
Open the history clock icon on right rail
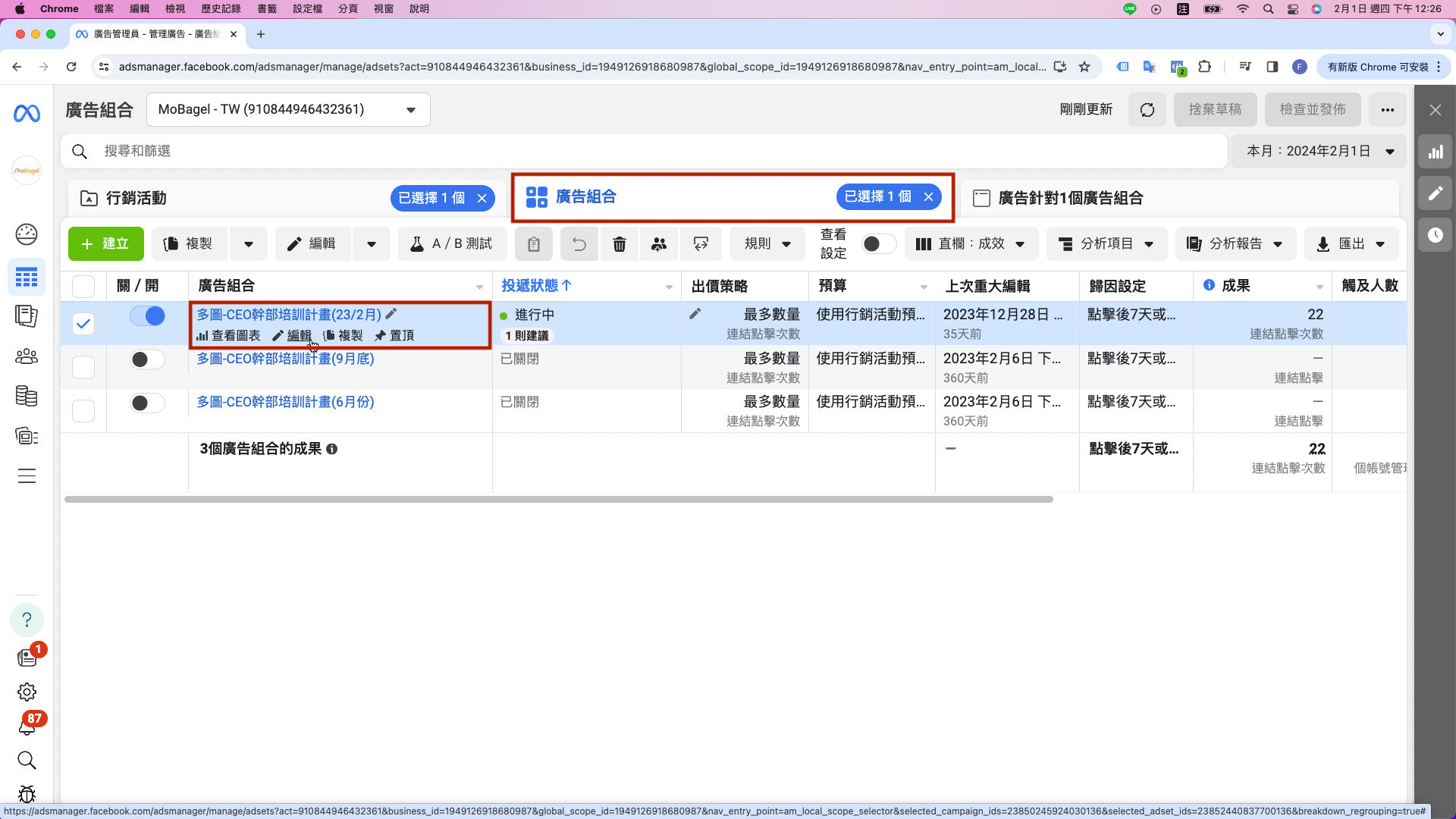pyautogui.click(x=1436, y=235)
